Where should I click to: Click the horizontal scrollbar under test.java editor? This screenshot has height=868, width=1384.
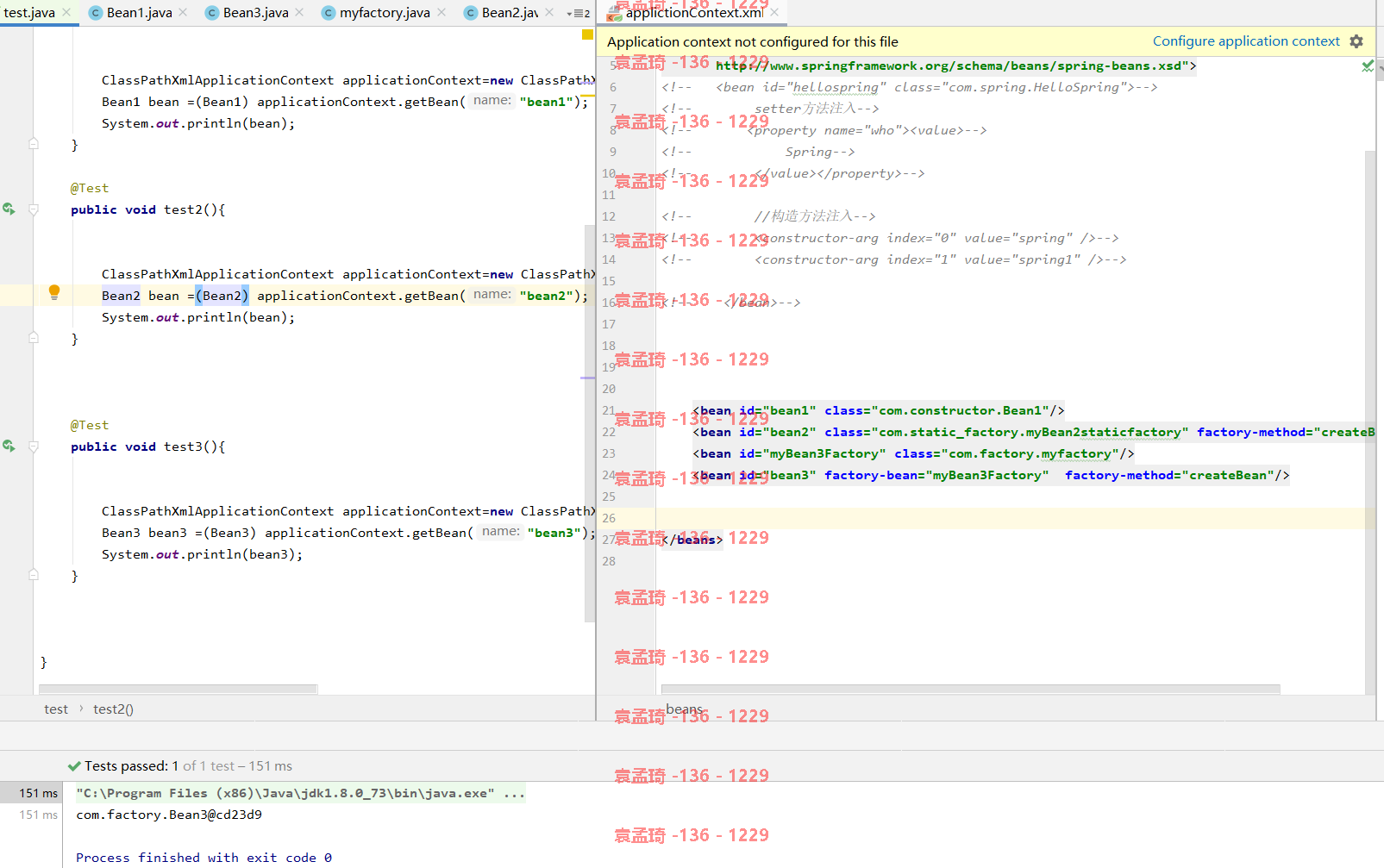pyautogui.click(x=178, y=689)
